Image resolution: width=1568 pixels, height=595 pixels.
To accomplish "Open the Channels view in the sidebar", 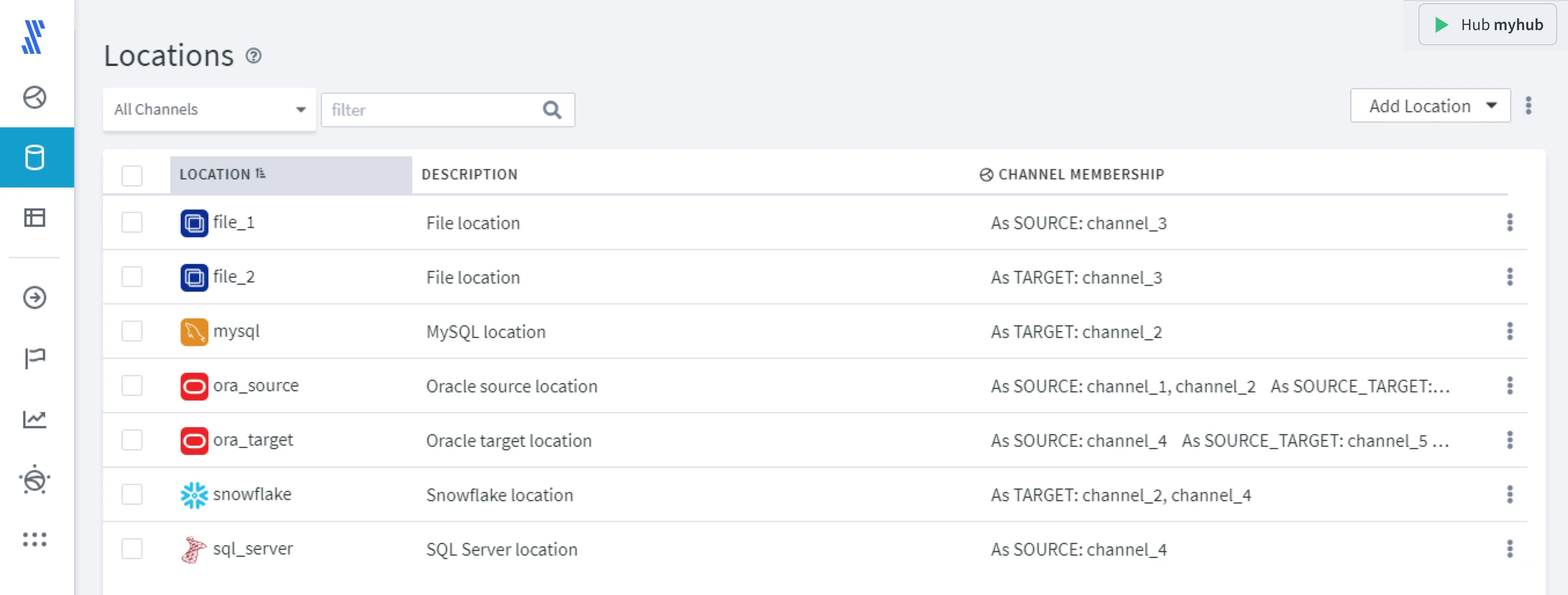I will [x=36, y=96].
